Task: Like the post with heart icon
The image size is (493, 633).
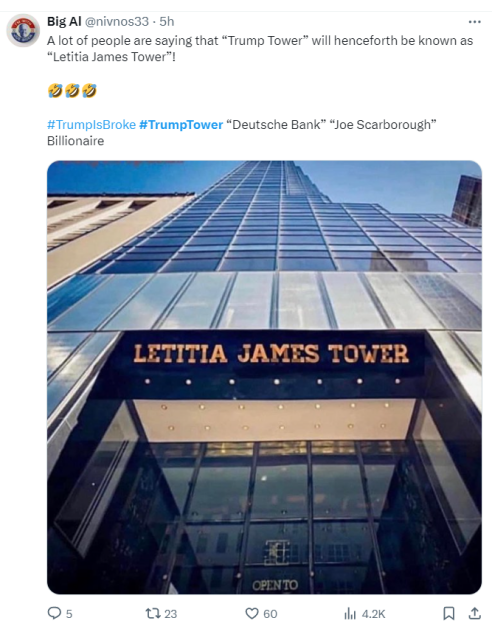Action: [x=252, y=614]
